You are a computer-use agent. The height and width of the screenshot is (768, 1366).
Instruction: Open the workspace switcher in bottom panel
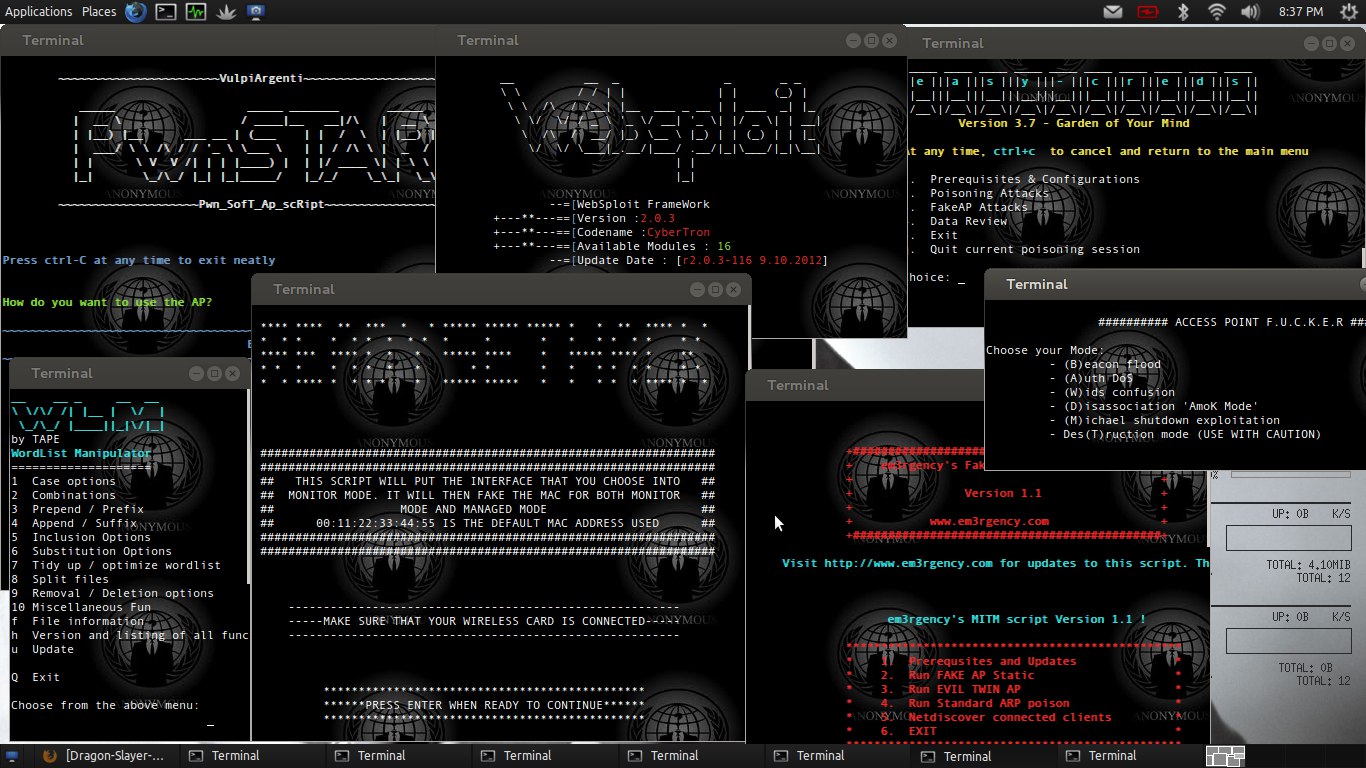(1226, 756)
